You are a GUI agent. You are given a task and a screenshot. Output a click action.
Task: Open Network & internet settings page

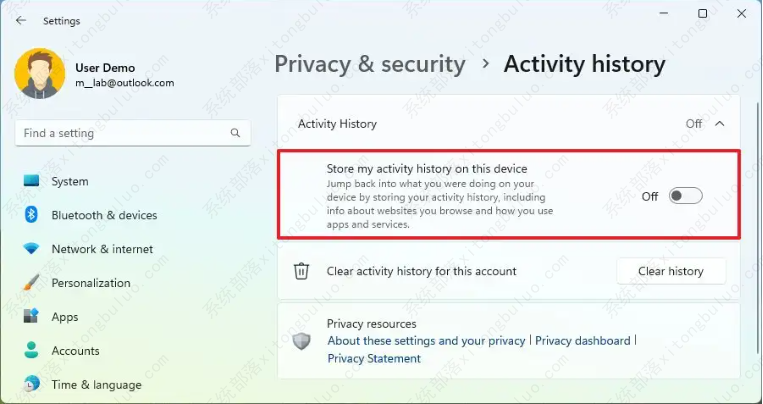click(102, 249)
